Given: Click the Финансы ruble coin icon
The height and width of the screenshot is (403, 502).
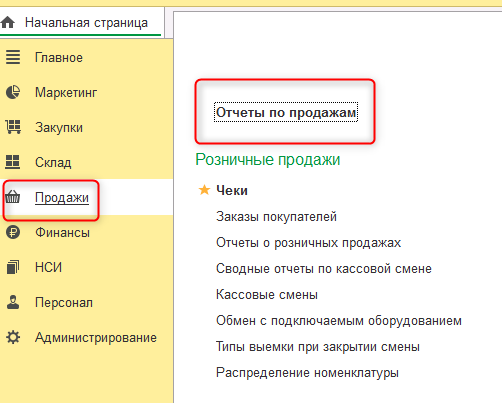Looking at the screenshot, I should (13, 232).
